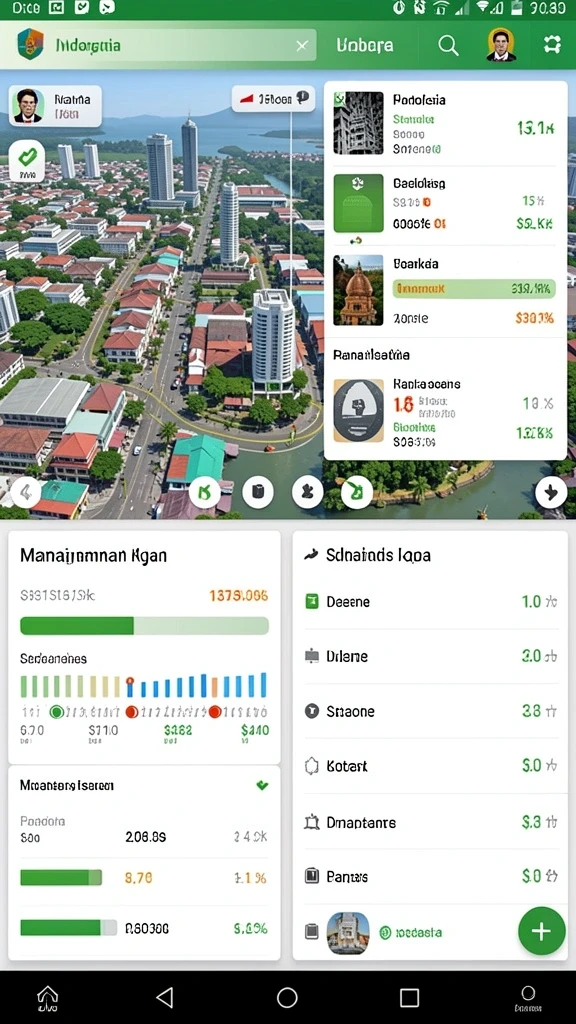This screenshot has width=576, height=1024.
Task: Select the Kotart list item
Action: click(430, 765)
